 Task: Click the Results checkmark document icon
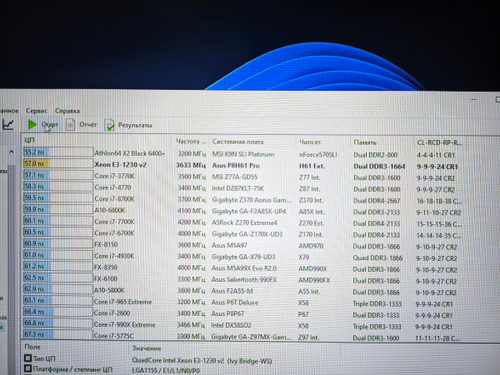pyautogui.click(x=109, y=125)
